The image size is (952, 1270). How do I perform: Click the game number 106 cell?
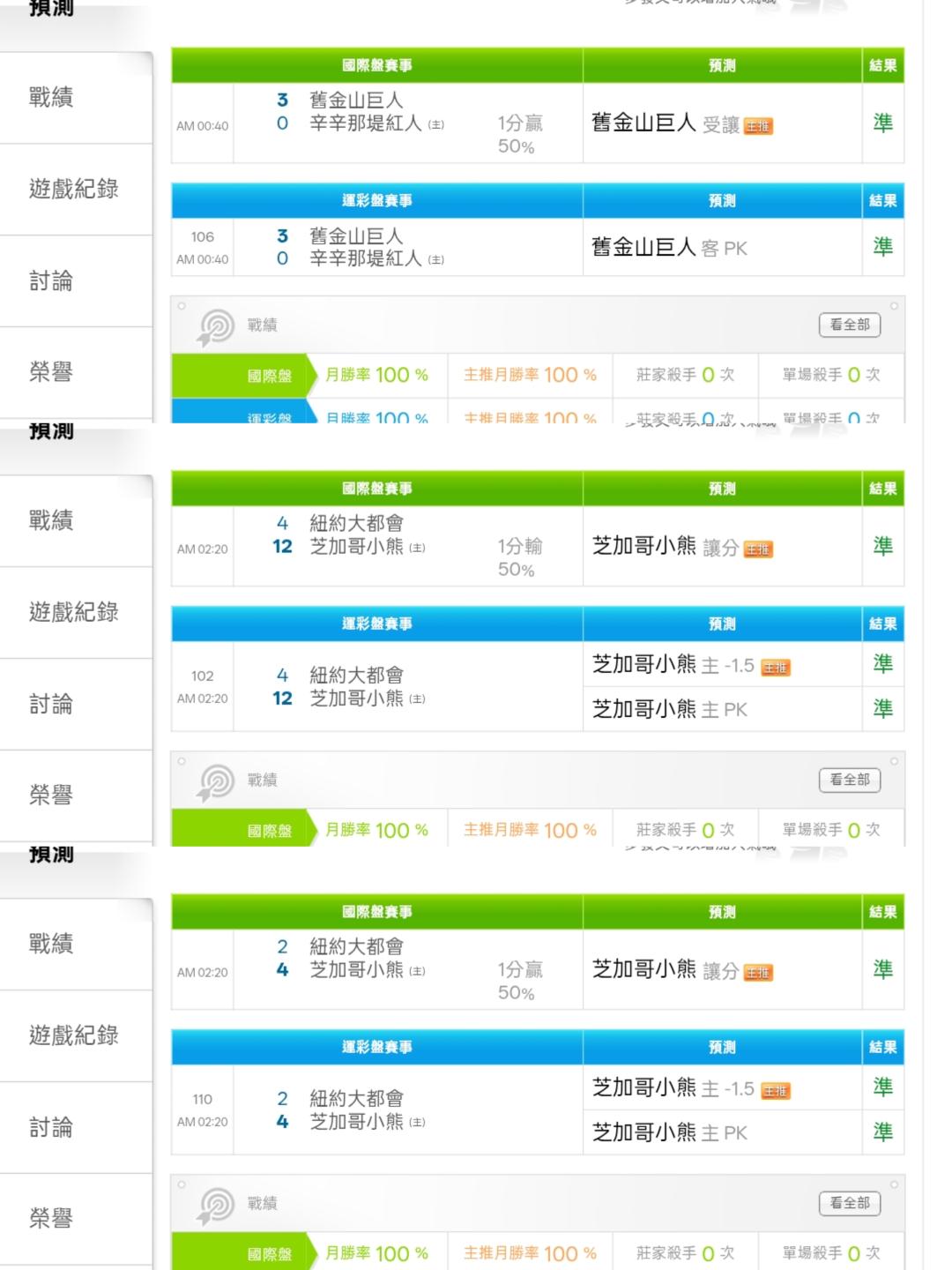click(203, 237)
